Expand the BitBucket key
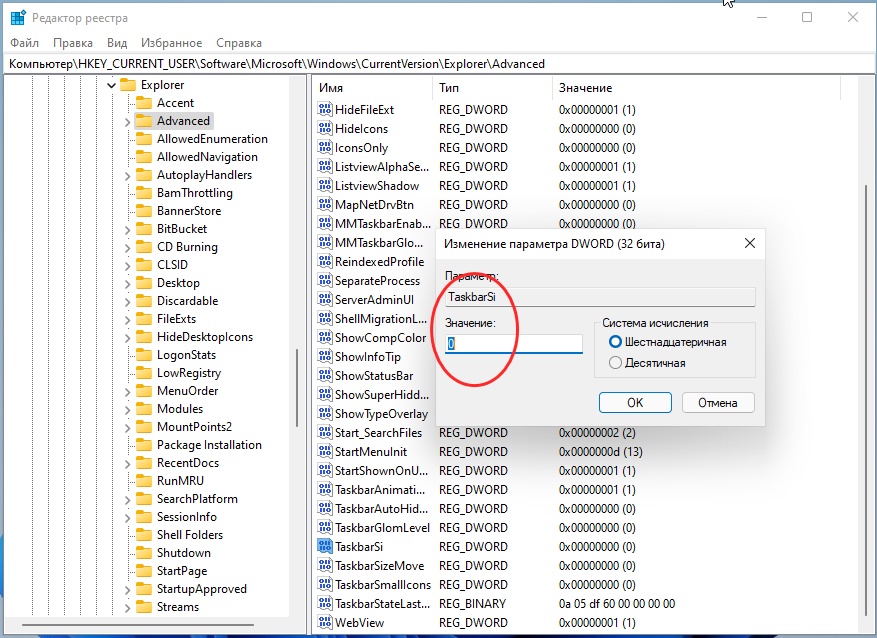This screenshot has height=638, width=877. [127, 230]
